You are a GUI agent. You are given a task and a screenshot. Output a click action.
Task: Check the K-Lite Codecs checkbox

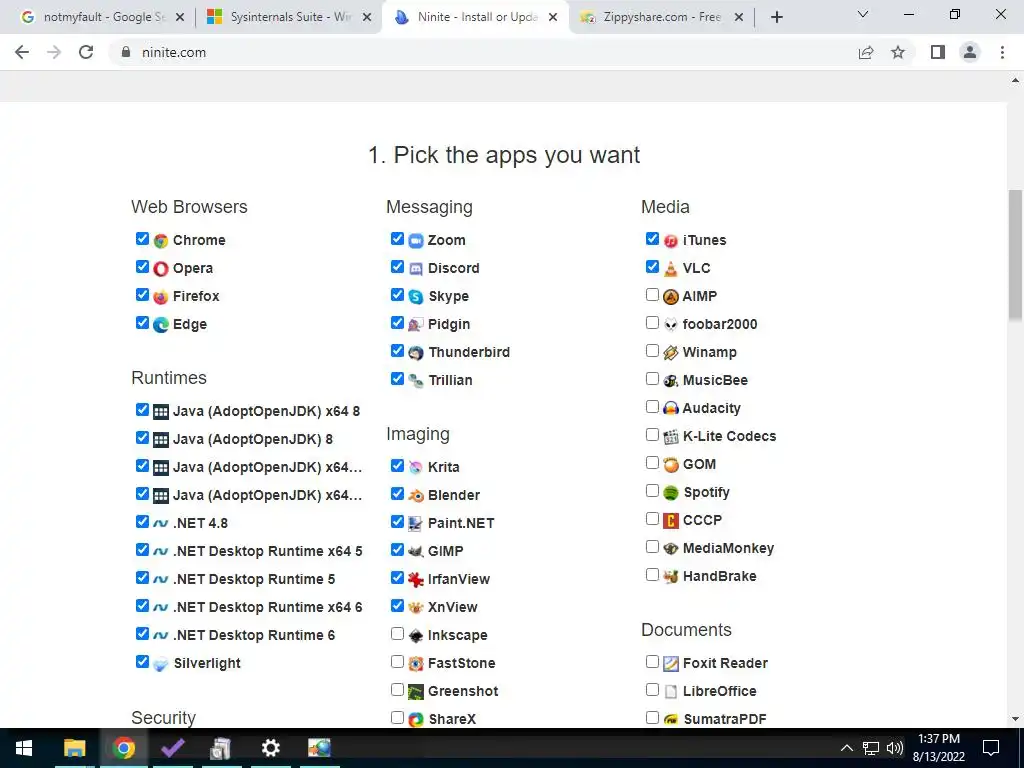(652, 434)
